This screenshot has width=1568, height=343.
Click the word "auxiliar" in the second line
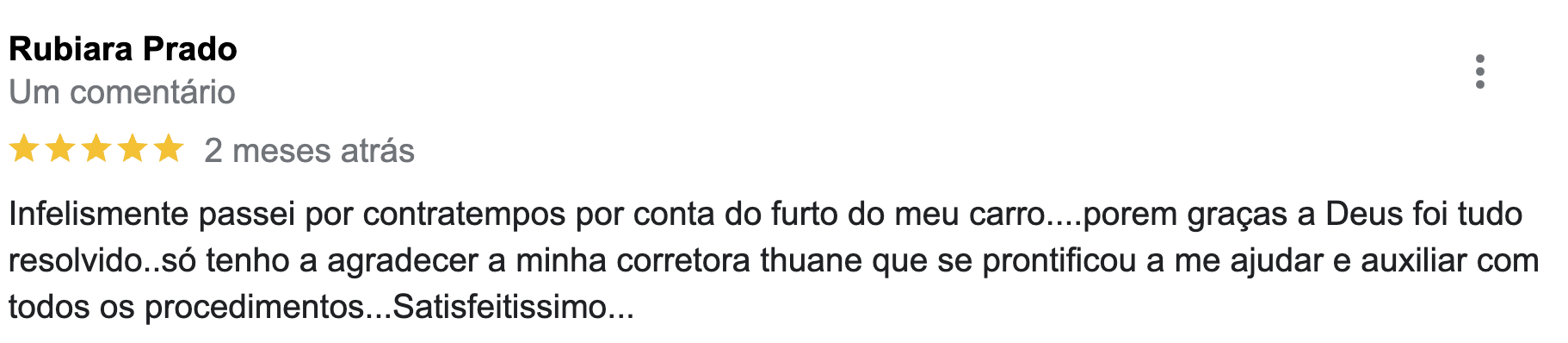[x=1413, y=260]
